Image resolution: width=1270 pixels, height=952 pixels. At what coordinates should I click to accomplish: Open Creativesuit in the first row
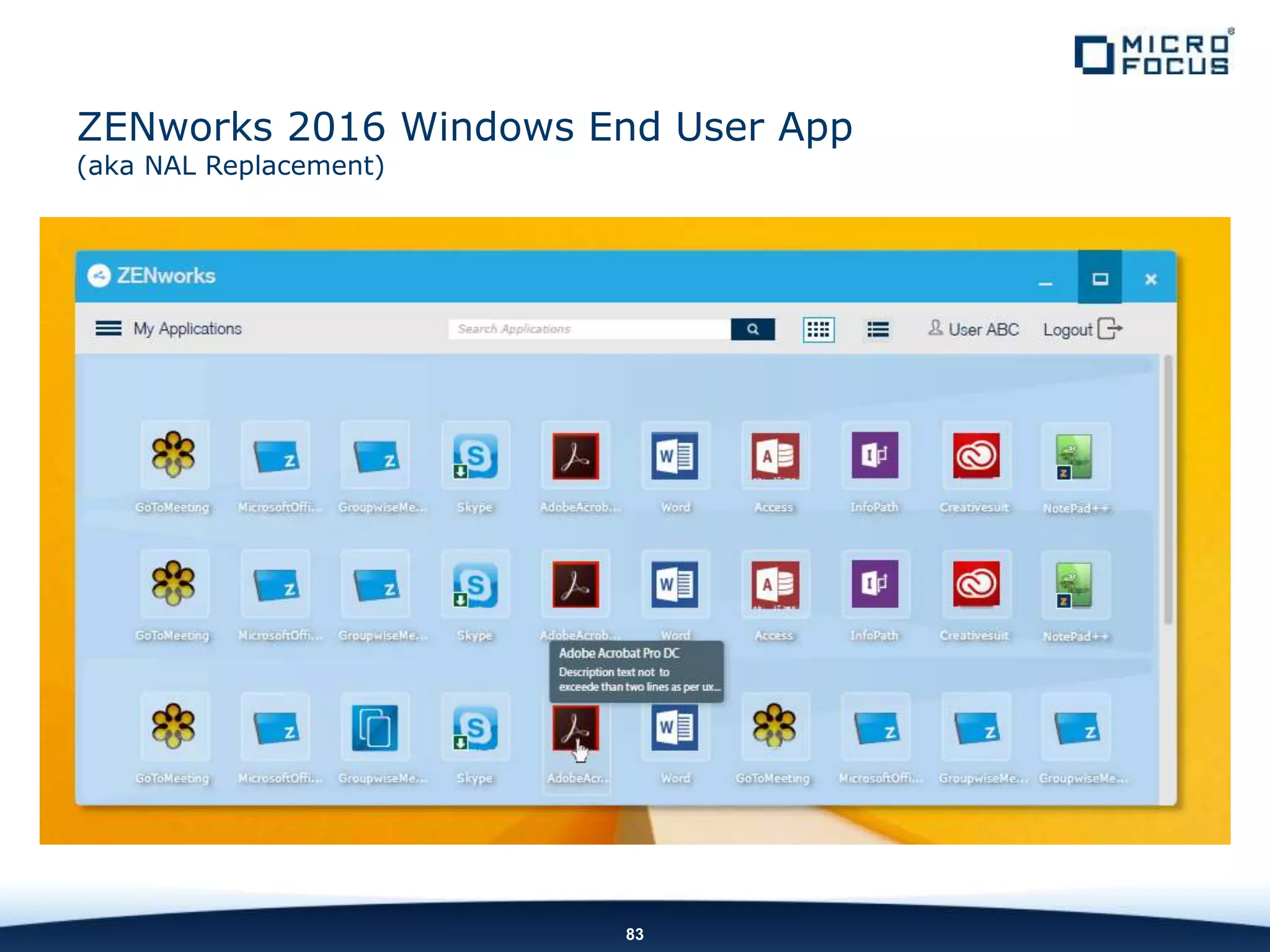976,456
